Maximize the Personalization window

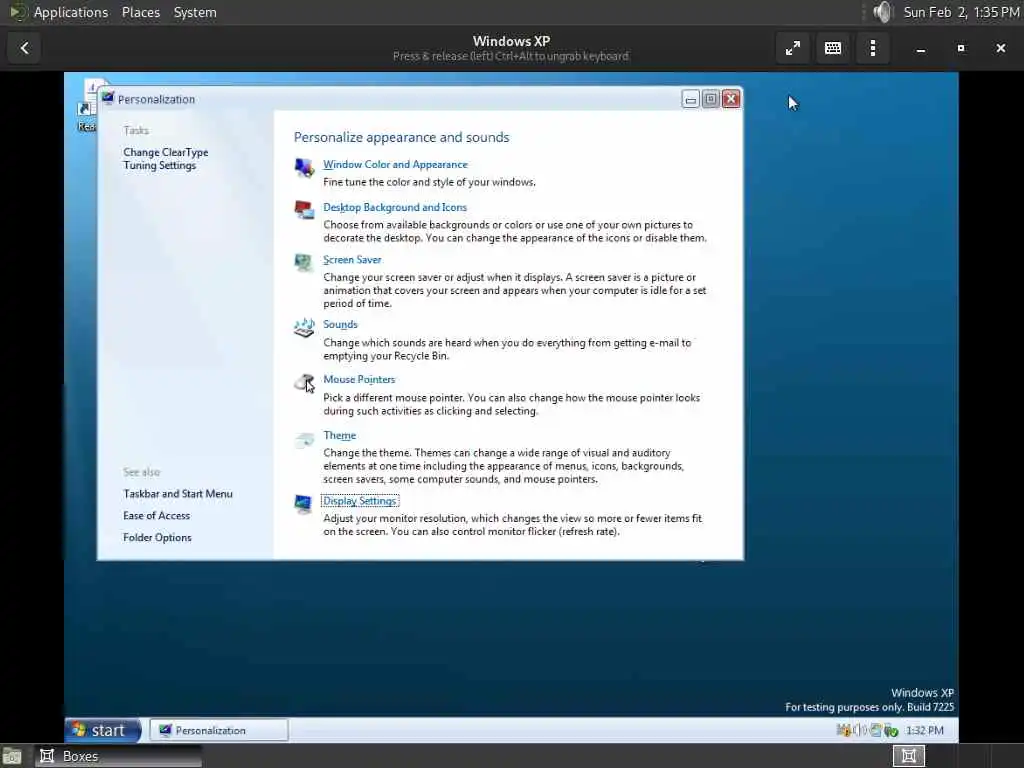pyautogui.click(x=711, y=99)
